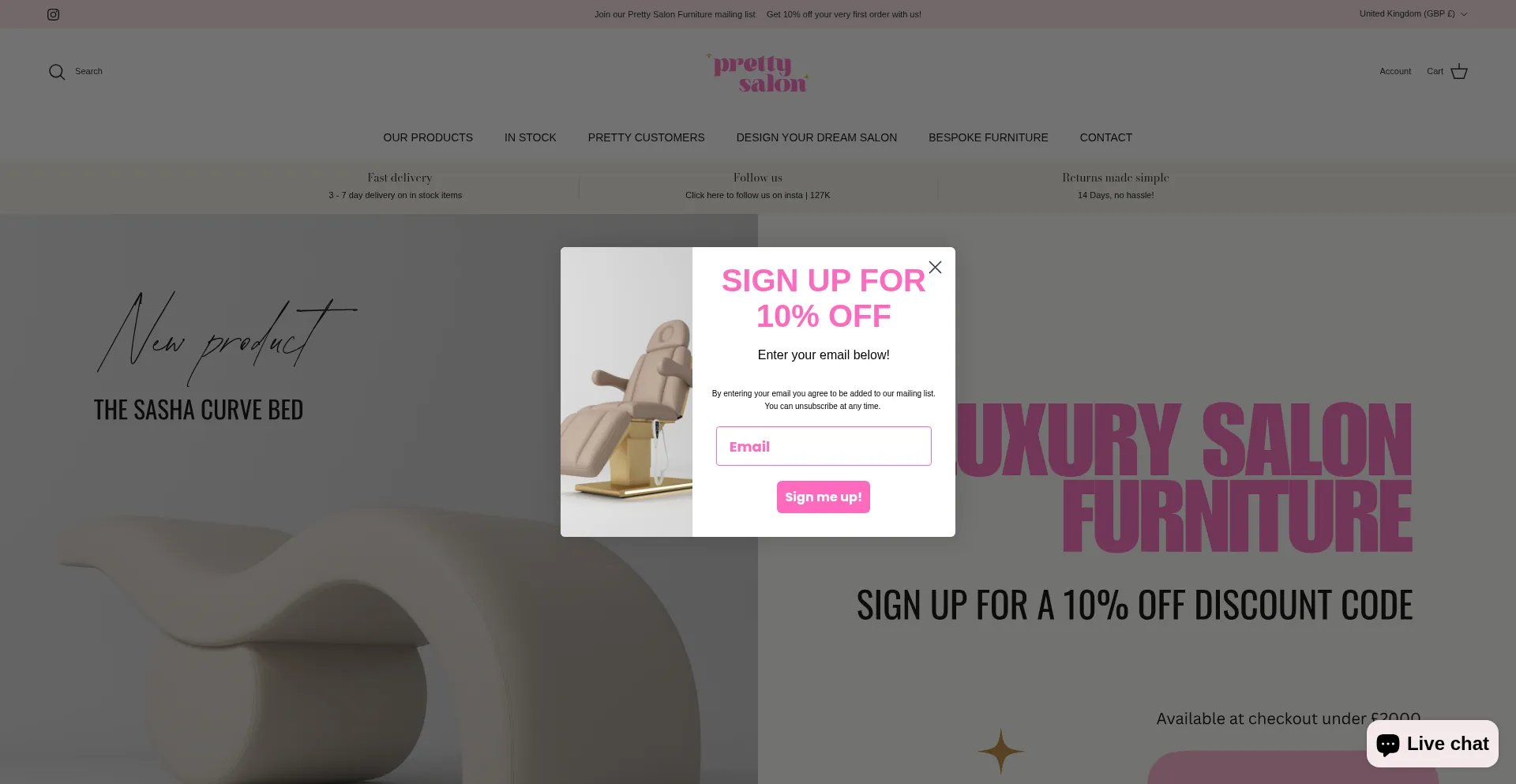Click the Pretty Salon logo

(758, 73)
